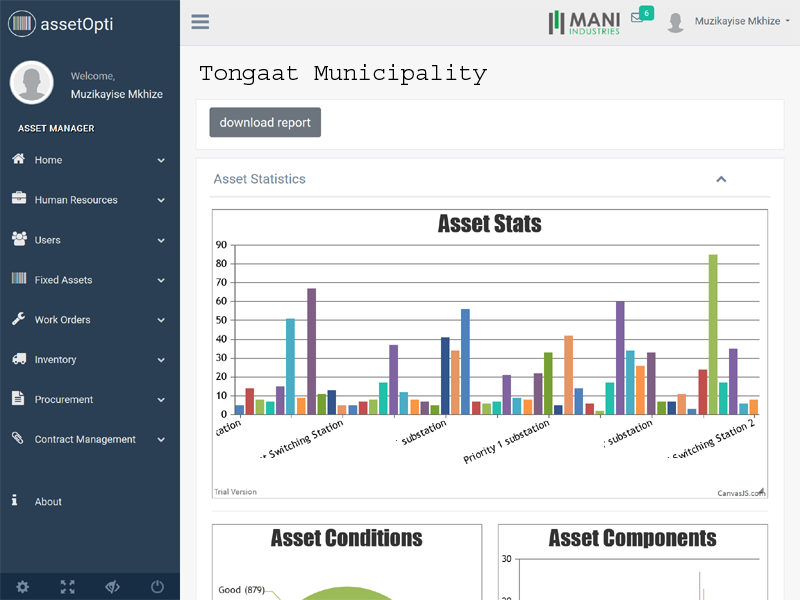Click the info icon beside About
Screen dimensions: 800x600
click(15, 501)
